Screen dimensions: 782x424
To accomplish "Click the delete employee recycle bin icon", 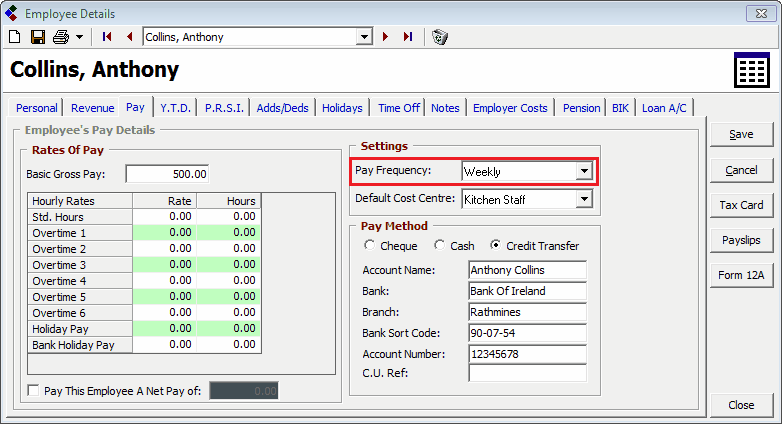I will point(439,37).
